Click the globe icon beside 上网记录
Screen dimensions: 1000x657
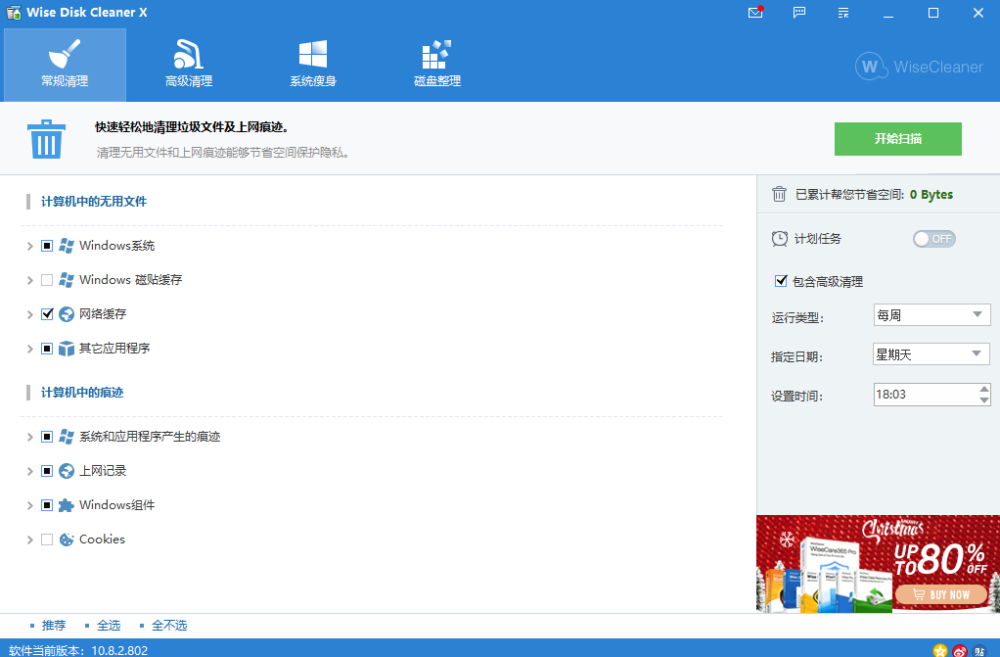tap(66, 471)
